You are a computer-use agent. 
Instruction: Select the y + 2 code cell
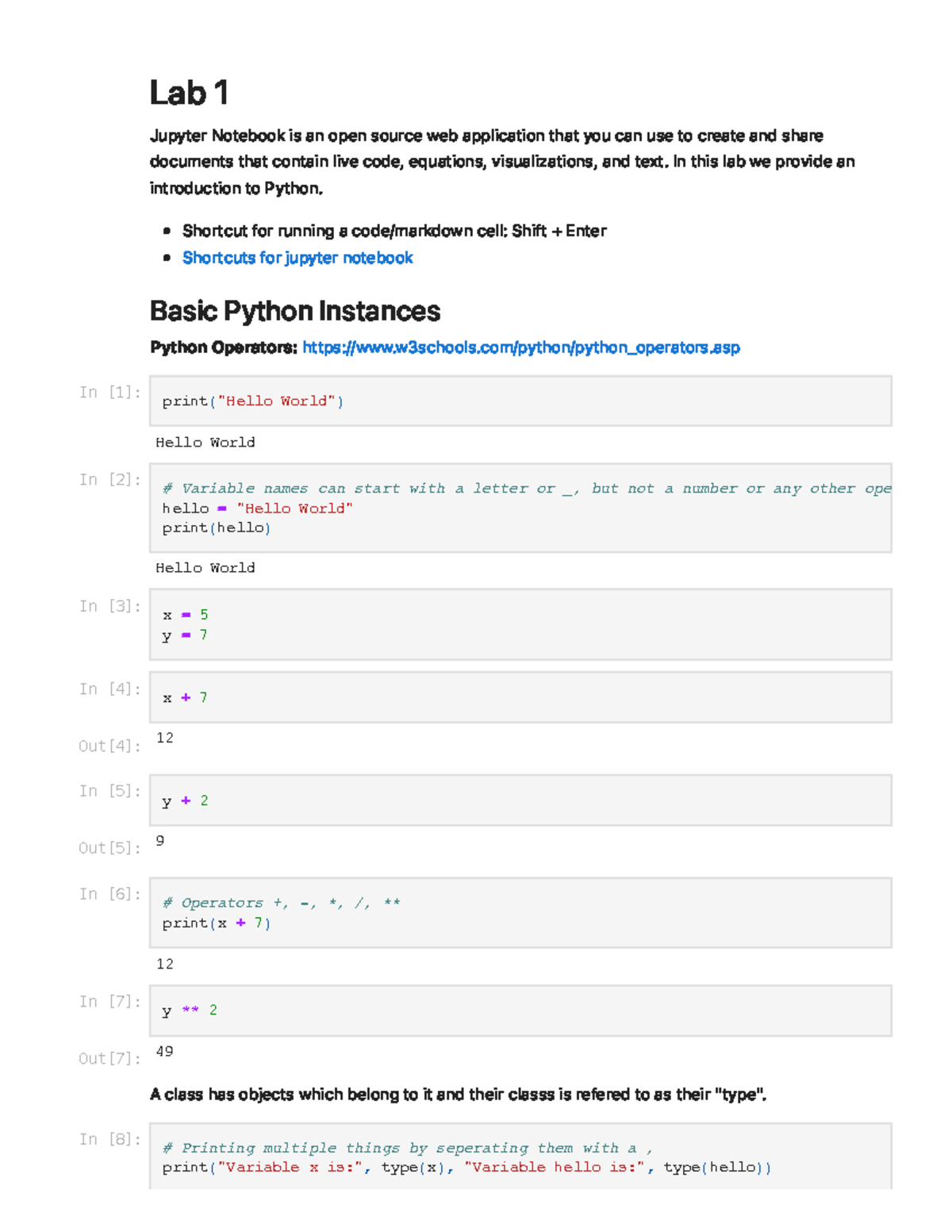click(520, 800)
